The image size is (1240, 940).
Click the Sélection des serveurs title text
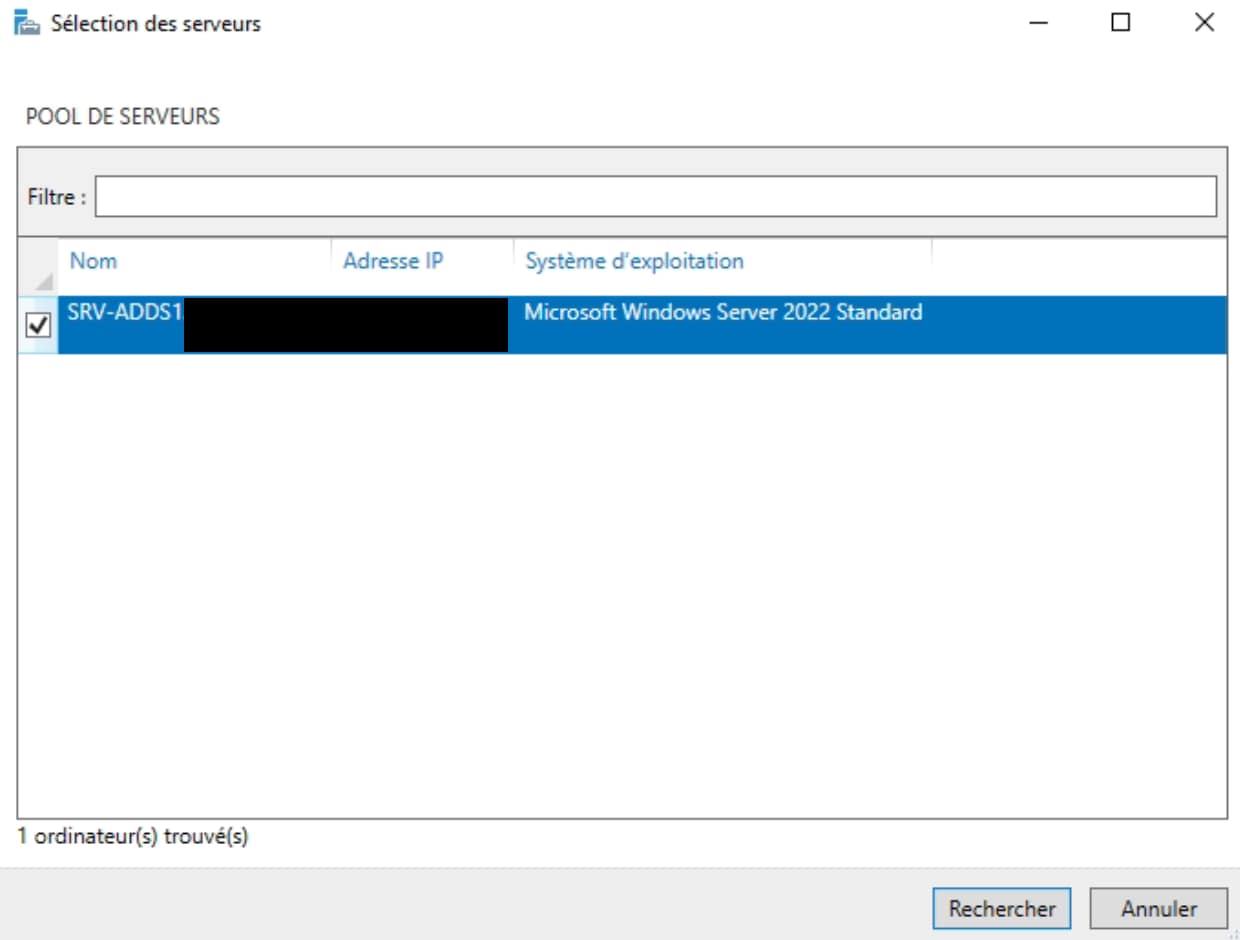coord(155,24)
